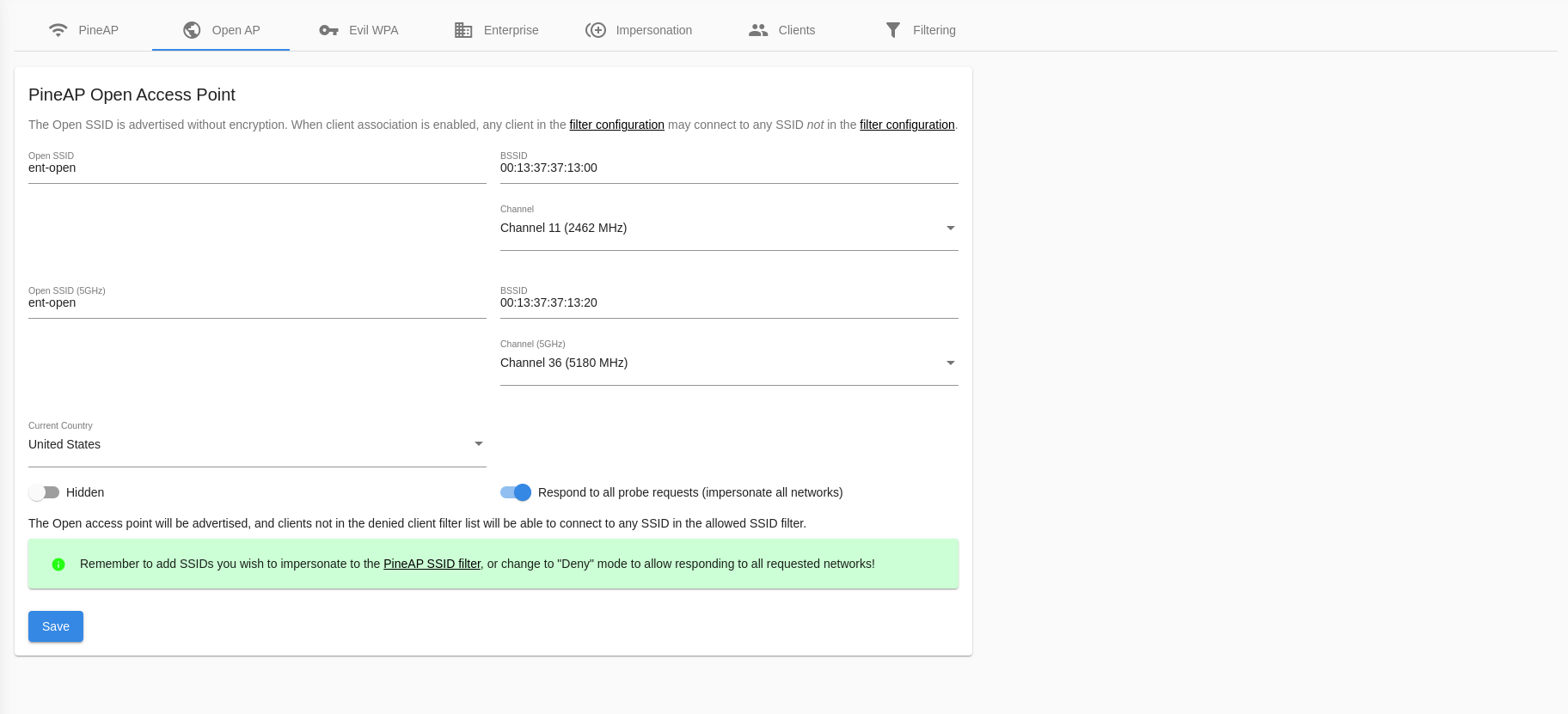The width and height of the screenshot is (1568, 714).
Task: Open the Filtering tab label
Action: 934,30
